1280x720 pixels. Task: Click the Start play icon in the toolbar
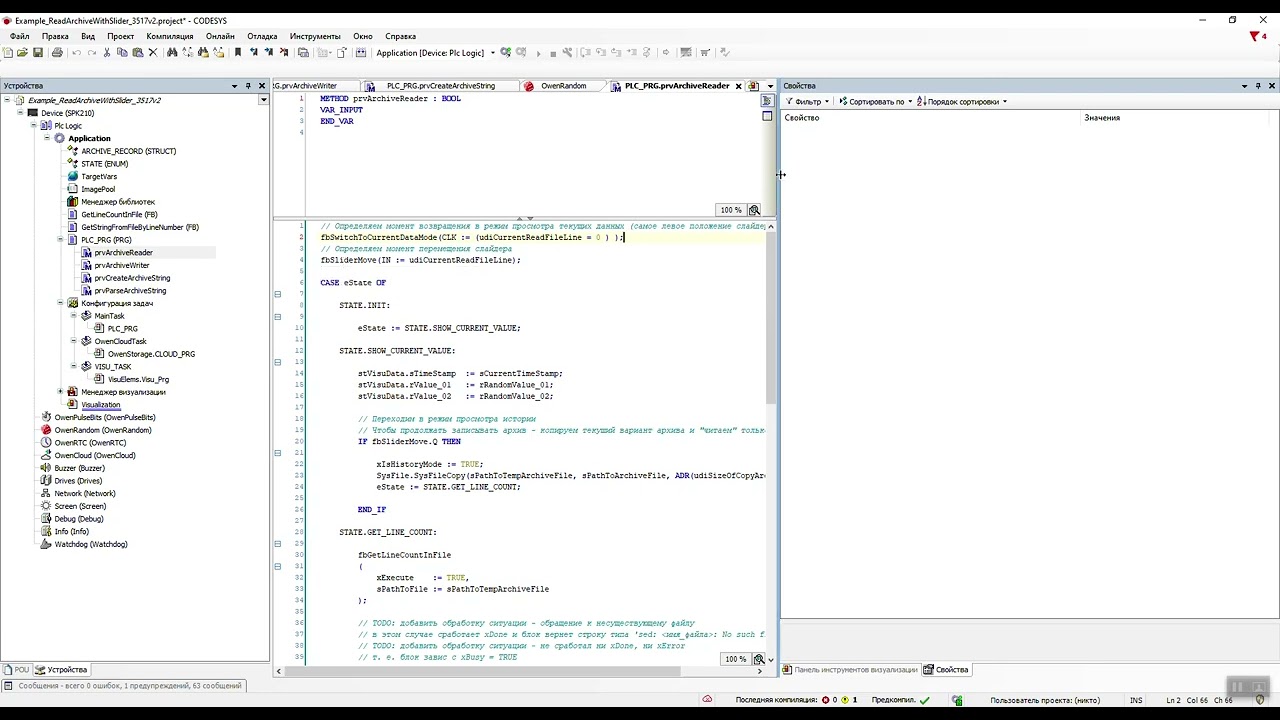pos(538,52)
